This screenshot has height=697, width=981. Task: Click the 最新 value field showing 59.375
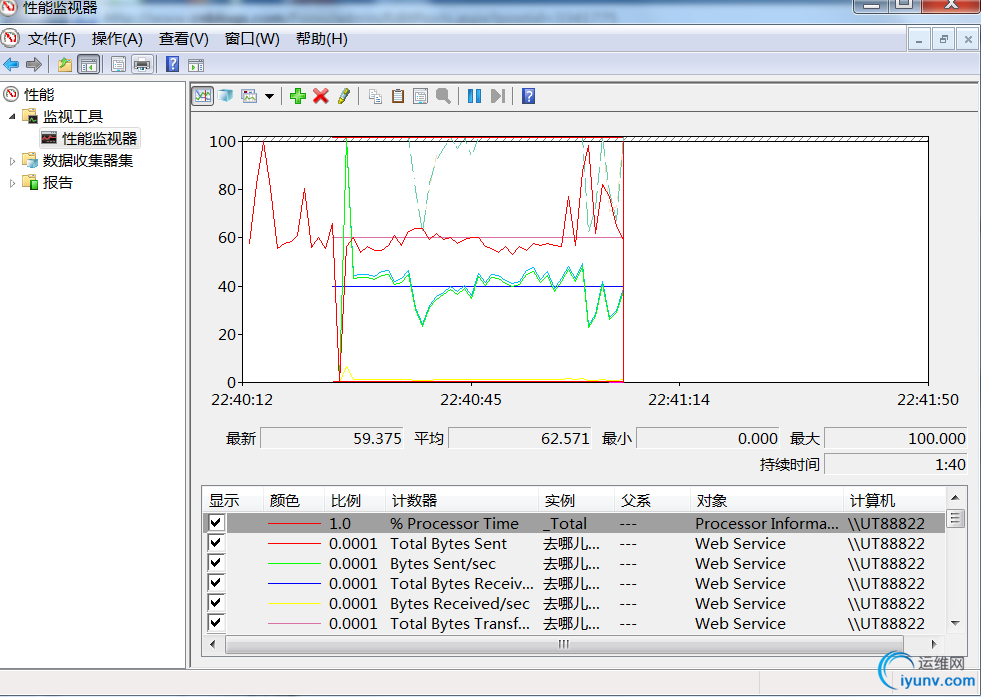point(332,438)
